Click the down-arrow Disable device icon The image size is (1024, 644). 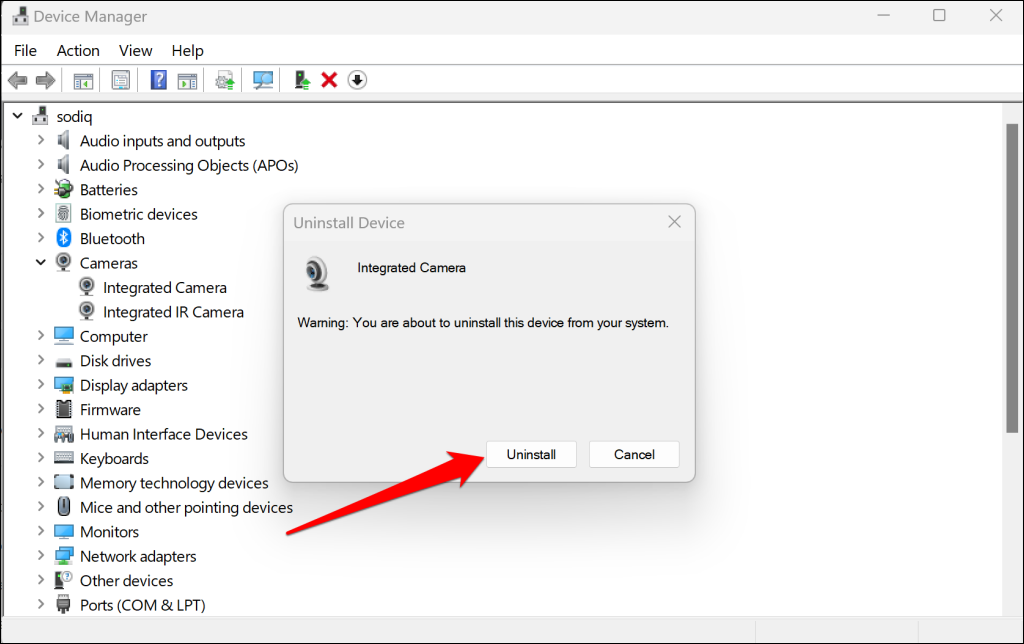tap(357, 80)
